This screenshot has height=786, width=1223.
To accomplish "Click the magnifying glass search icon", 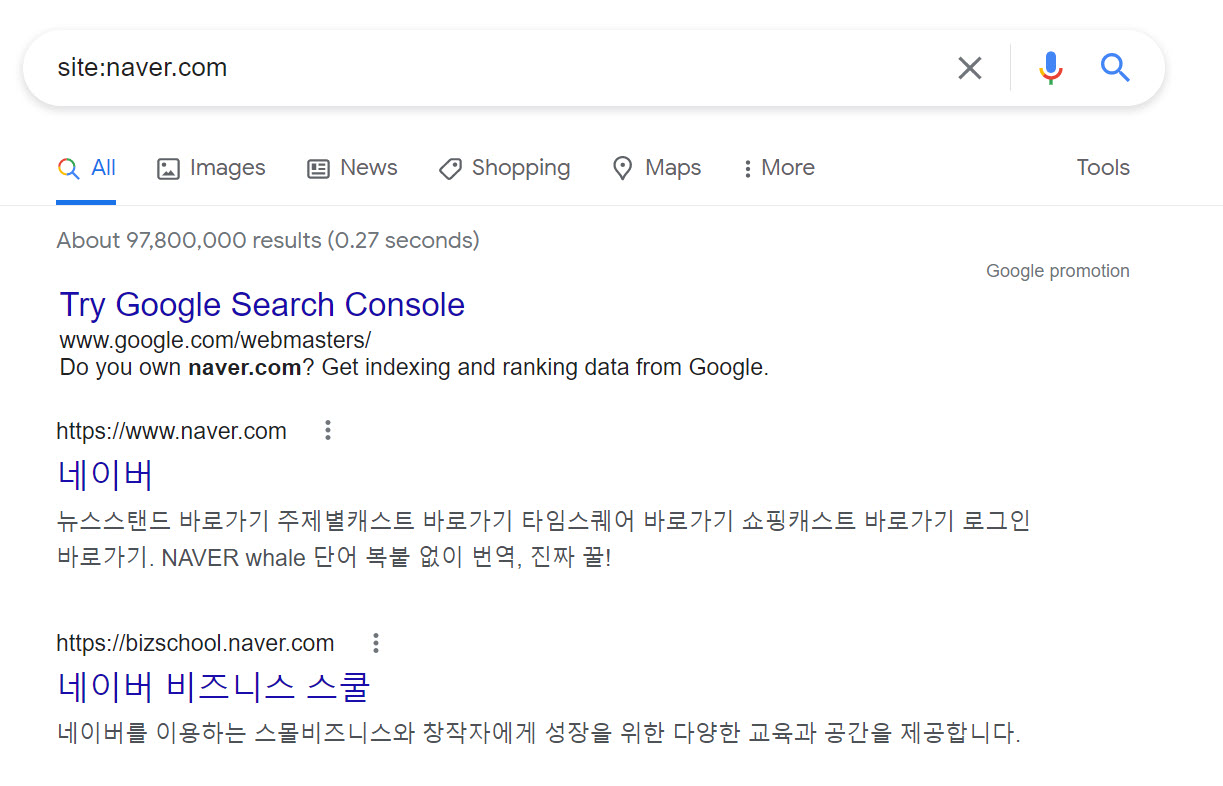I will coord(1114,67).
